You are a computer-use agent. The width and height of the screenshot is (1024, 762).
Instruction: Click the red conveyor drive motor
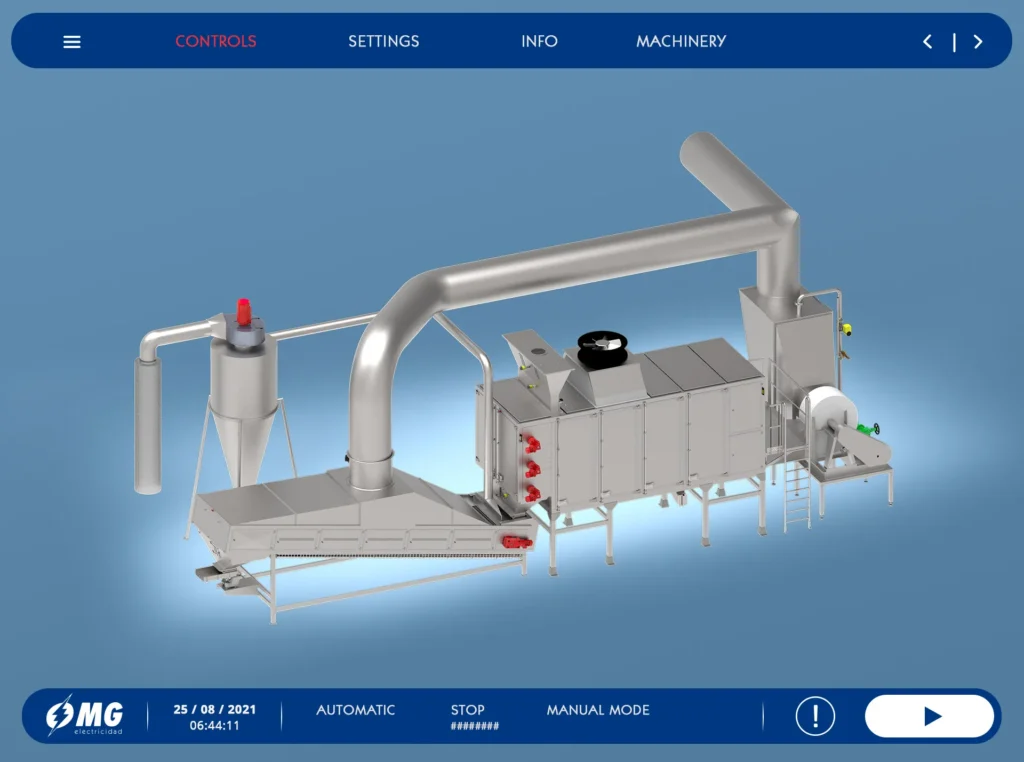click(x=517, y=541)
